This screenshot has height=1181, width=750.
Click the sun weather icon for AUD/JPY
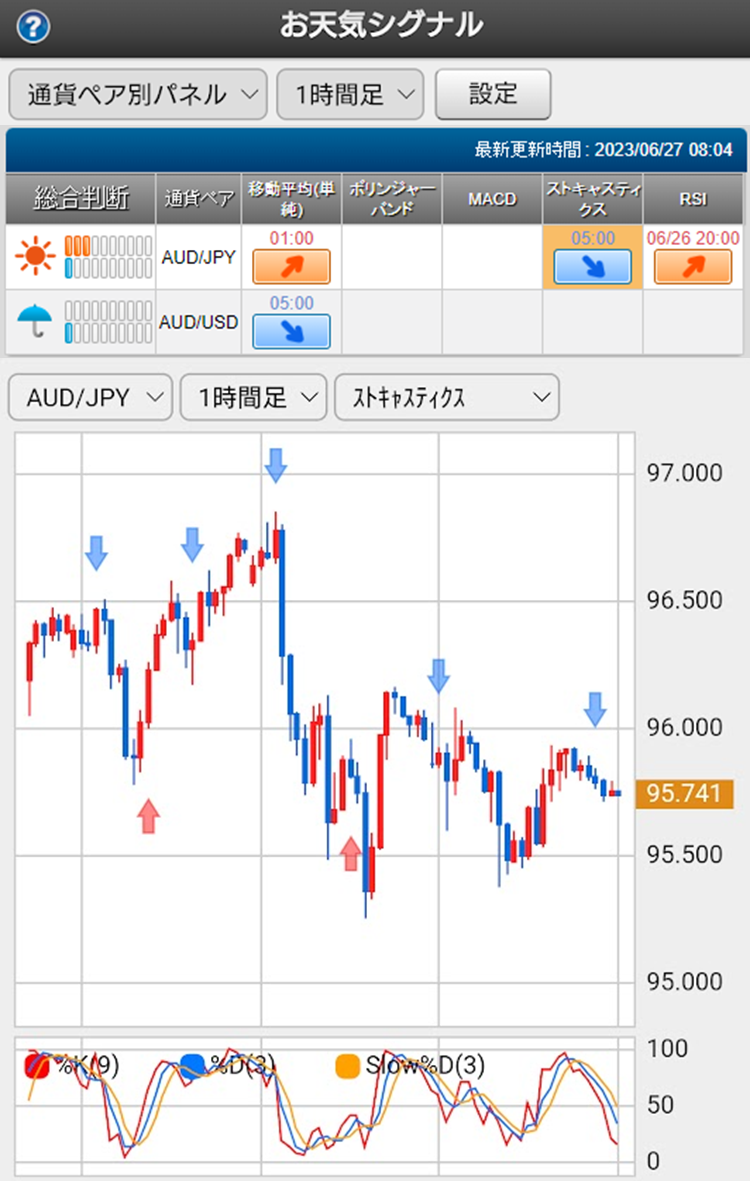point(35,256)
